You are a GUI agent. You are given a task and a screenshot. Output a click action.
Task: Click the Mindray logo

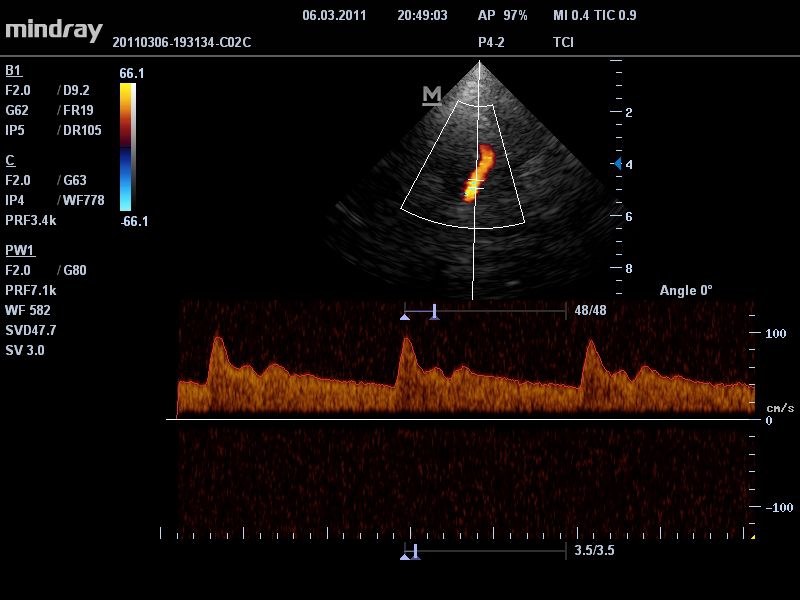point(54,29)
